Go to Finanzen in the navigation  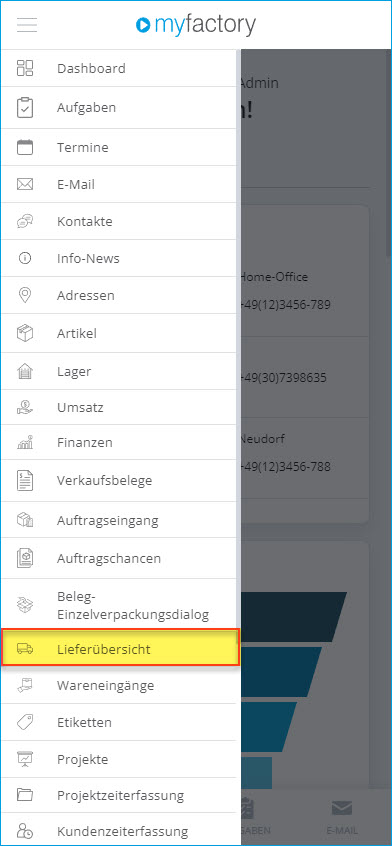[x=119, y=442]
